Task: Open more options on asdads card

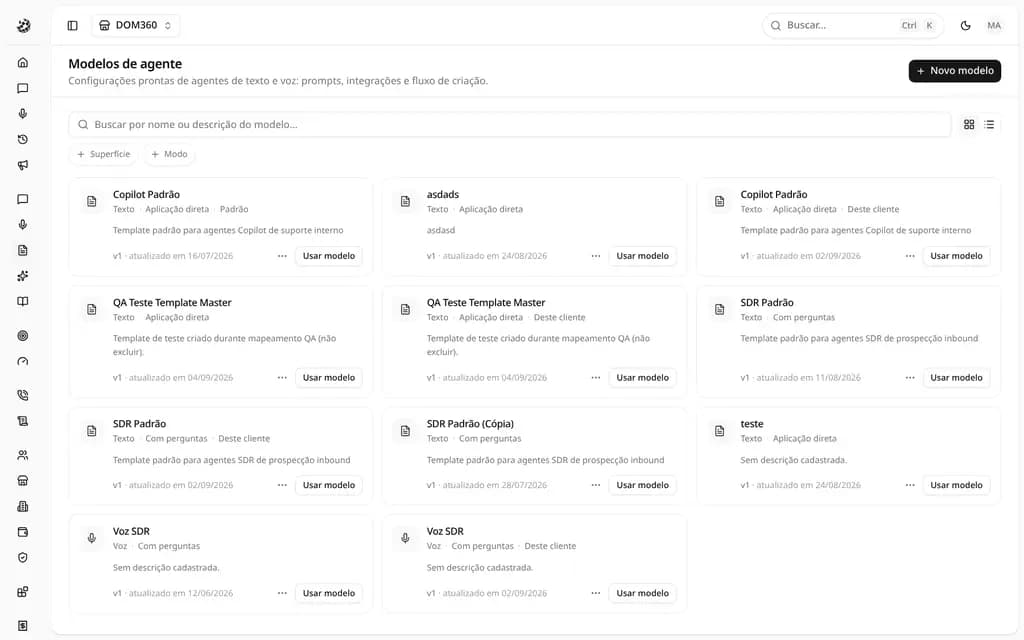Action: point(596,256)
